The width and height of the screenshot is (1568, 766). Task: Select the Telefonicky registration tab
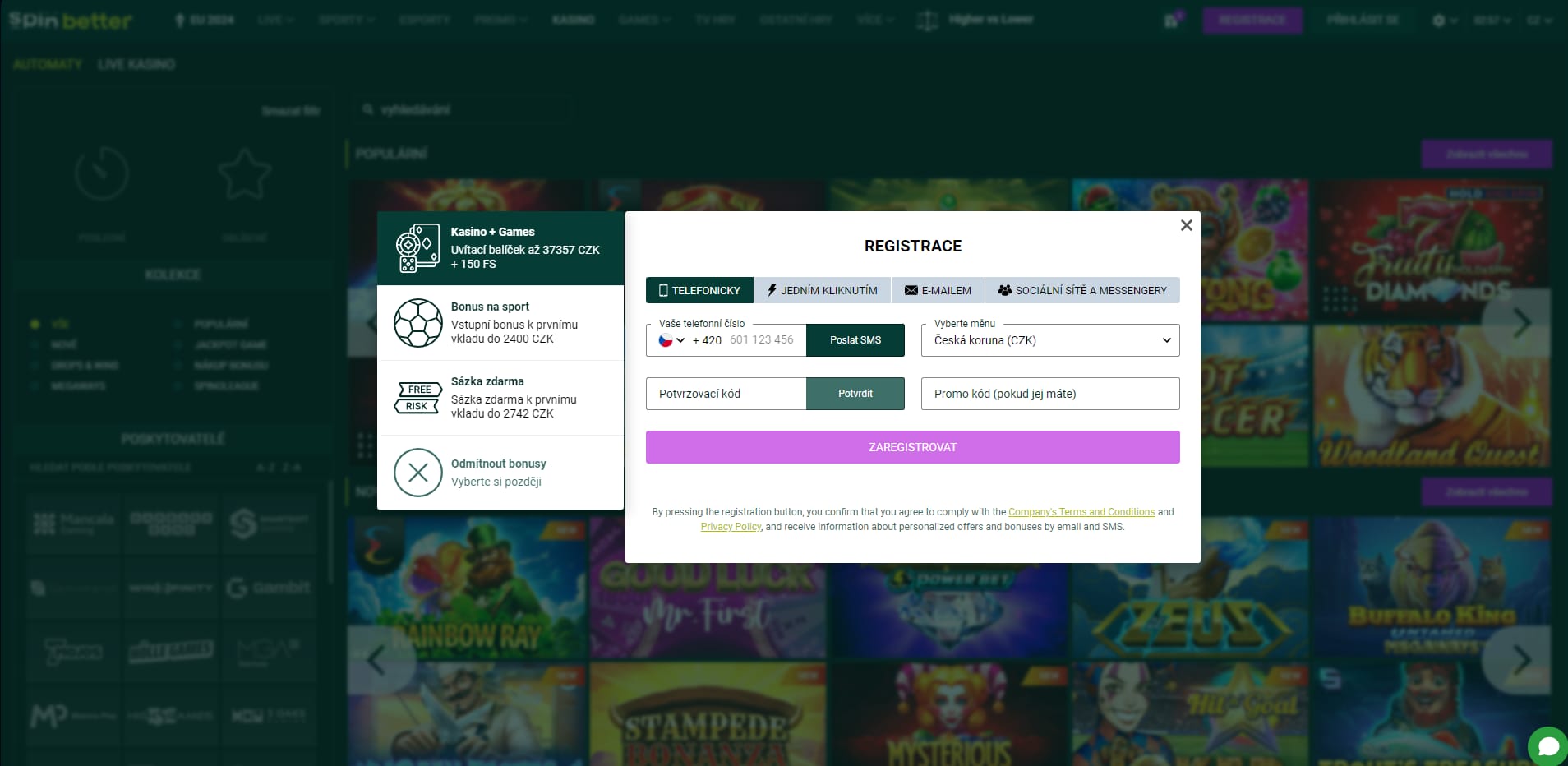pyautogui.click(x=699, y=290)
